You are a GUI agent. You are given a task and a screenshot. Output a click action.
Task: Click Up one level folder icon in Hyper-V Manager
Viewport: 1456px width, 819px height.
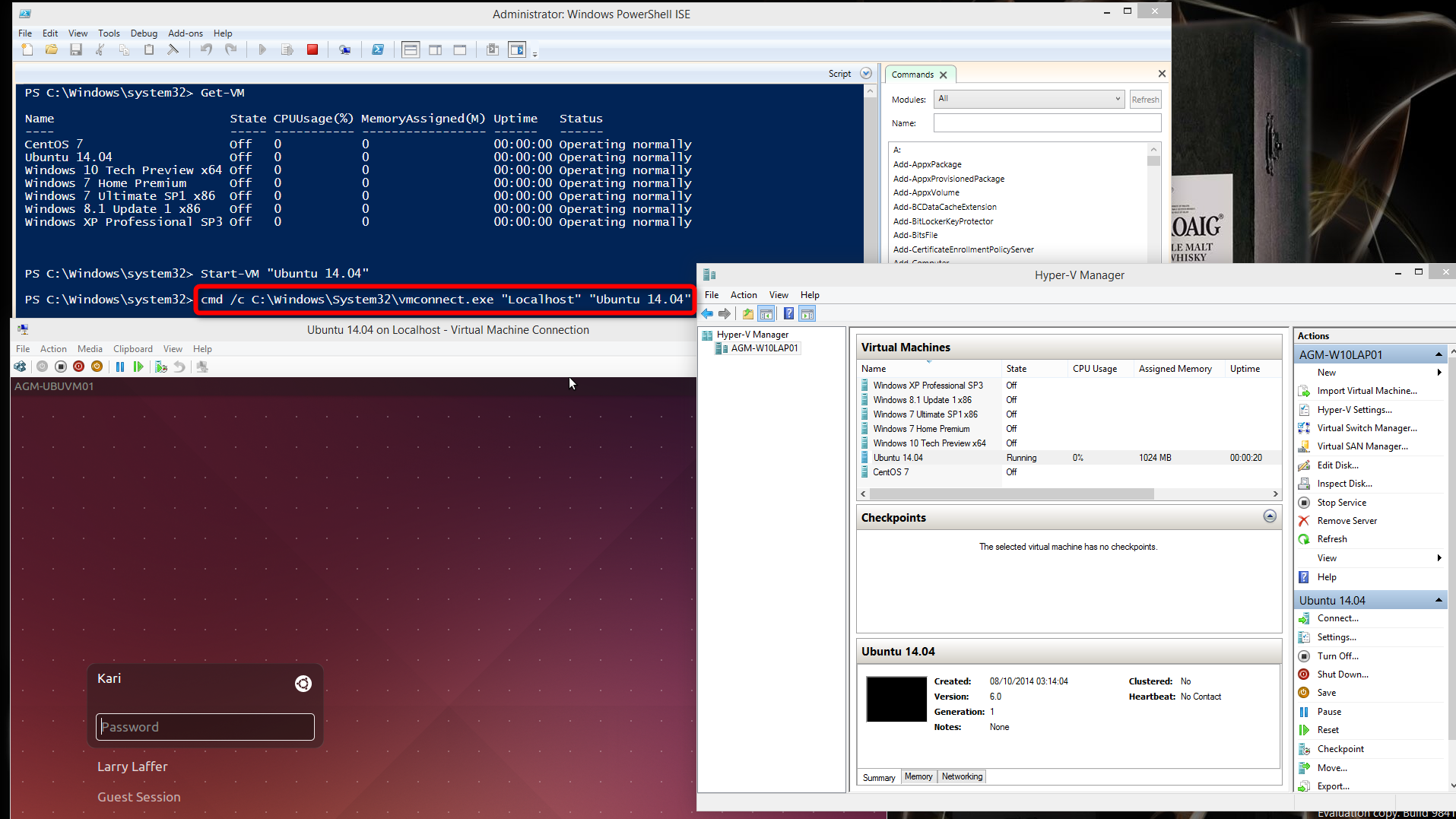pyautogui.click(x=748, y=314)
